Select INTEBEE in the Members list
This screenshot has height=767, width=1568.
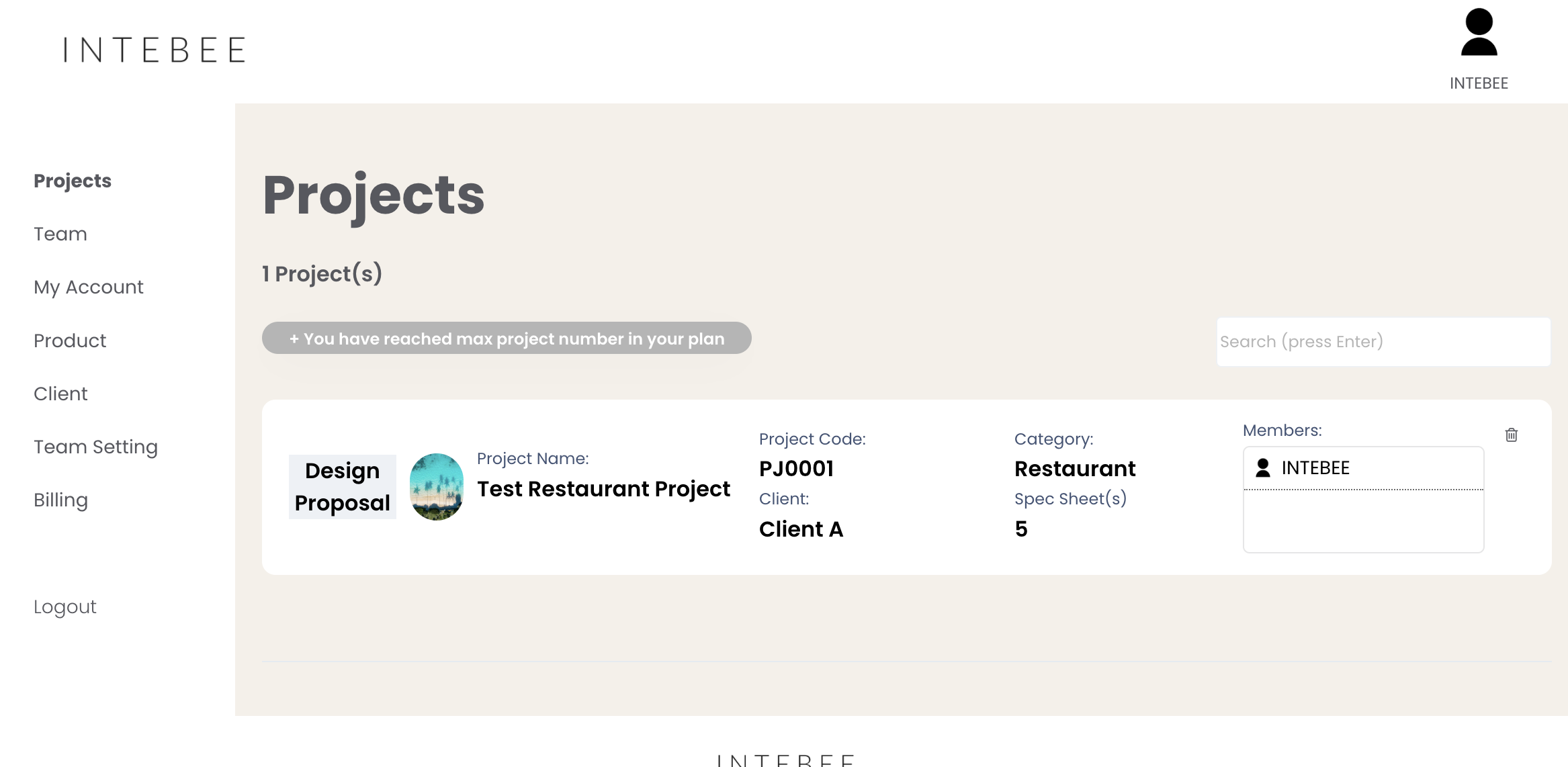[x=1363, y=468]
